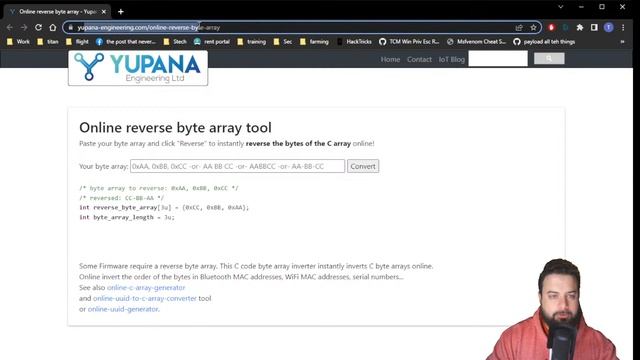Click the teal extension icon in toolbar

(x=565, y=27)
